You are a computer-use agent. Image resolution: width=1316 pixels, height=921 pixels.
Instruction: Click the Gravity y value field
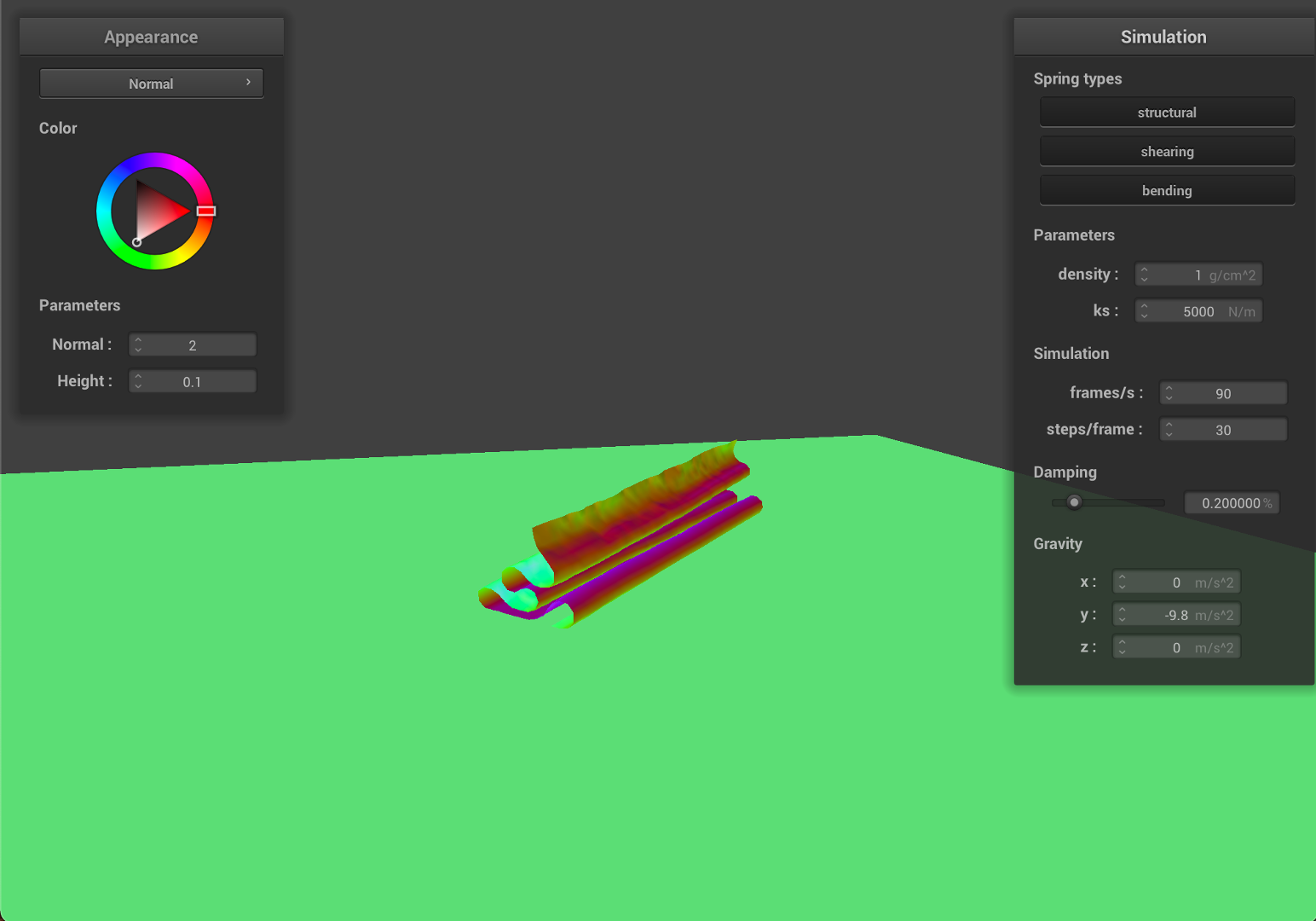point(1176,615)
